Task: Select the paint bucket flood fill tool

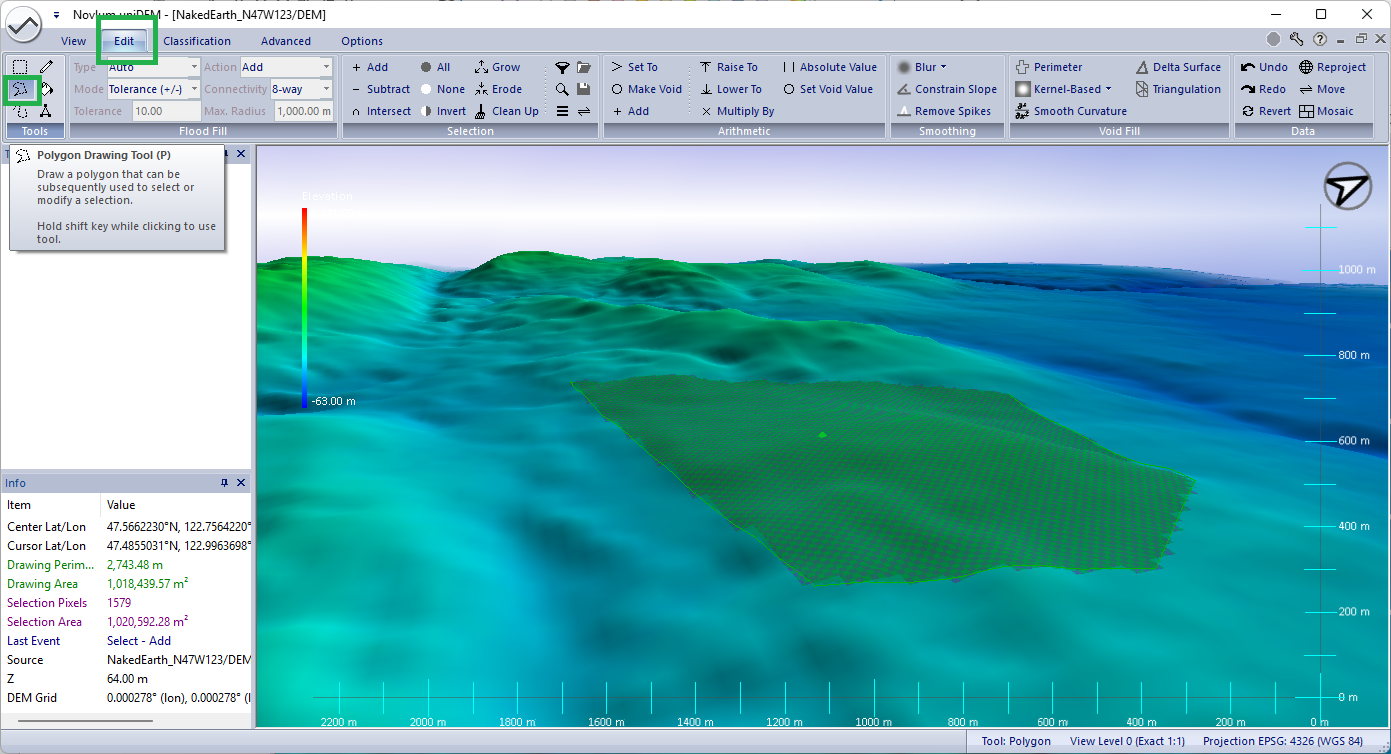Action: tap(45, 89)
